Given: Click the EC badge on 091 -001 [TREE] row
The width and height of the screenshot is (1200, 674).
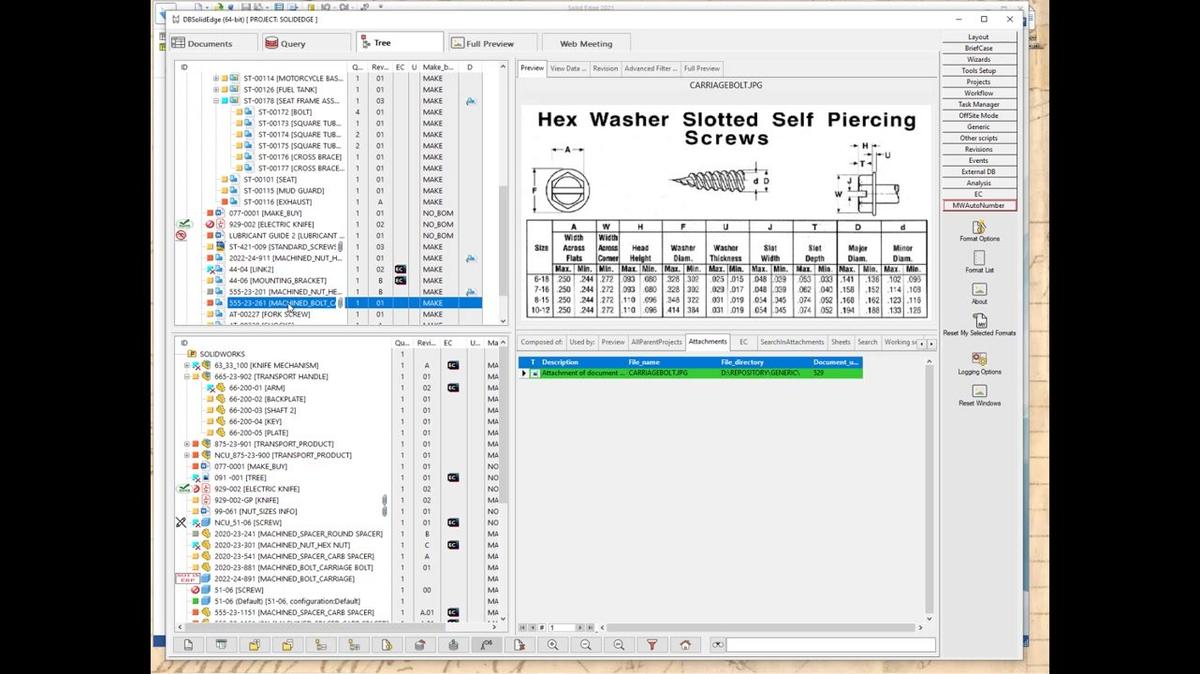Looking at the screenshot, I should pyautogui.click(x=453, y=477).
